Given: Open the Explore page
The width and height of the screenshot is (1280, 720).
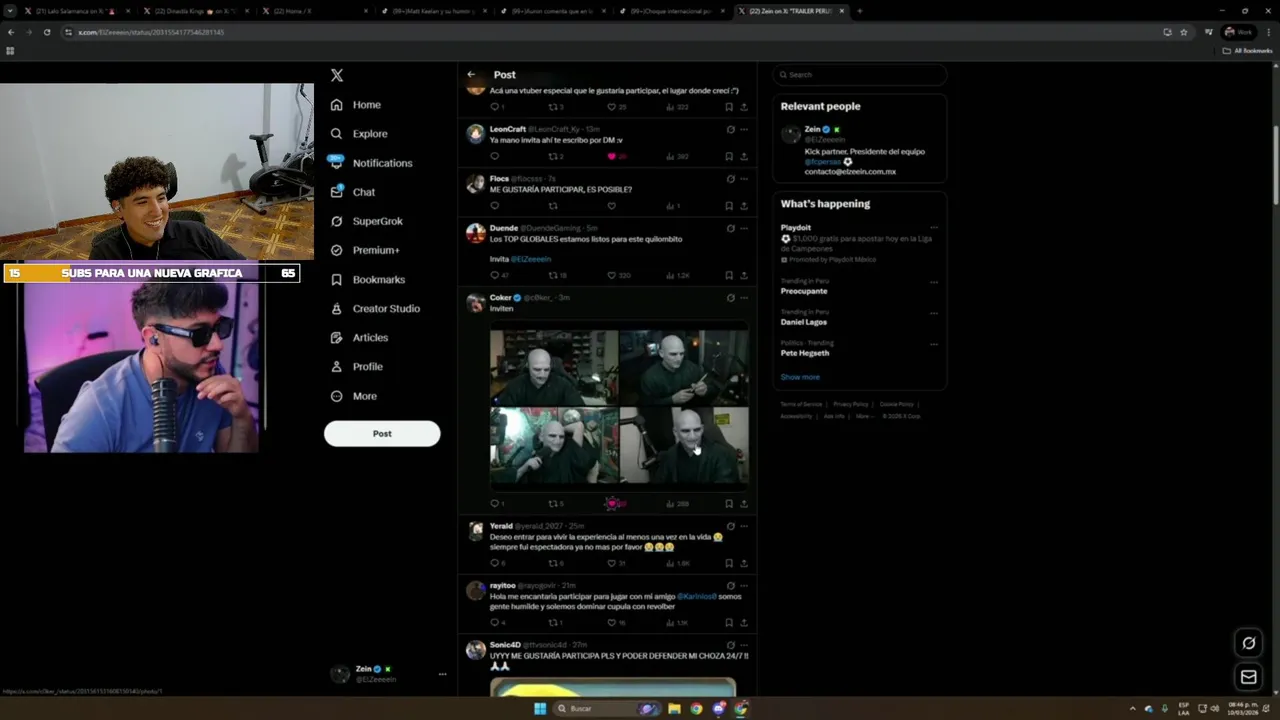Looking at the screenshot, I should 359,134.
